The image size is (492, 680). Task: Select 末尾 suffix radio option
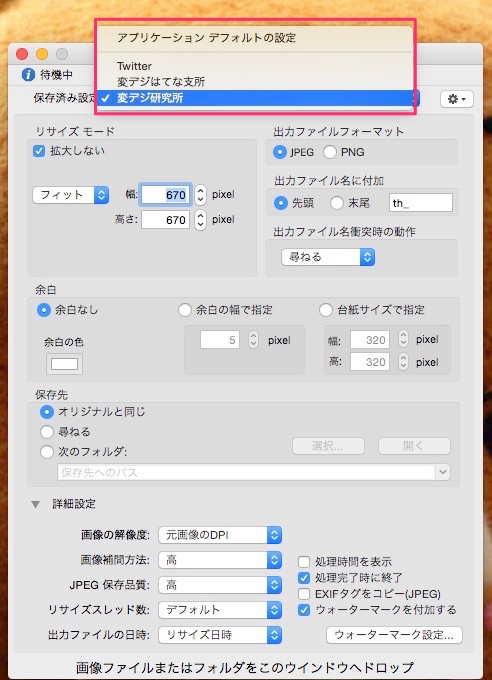[337, 203]
